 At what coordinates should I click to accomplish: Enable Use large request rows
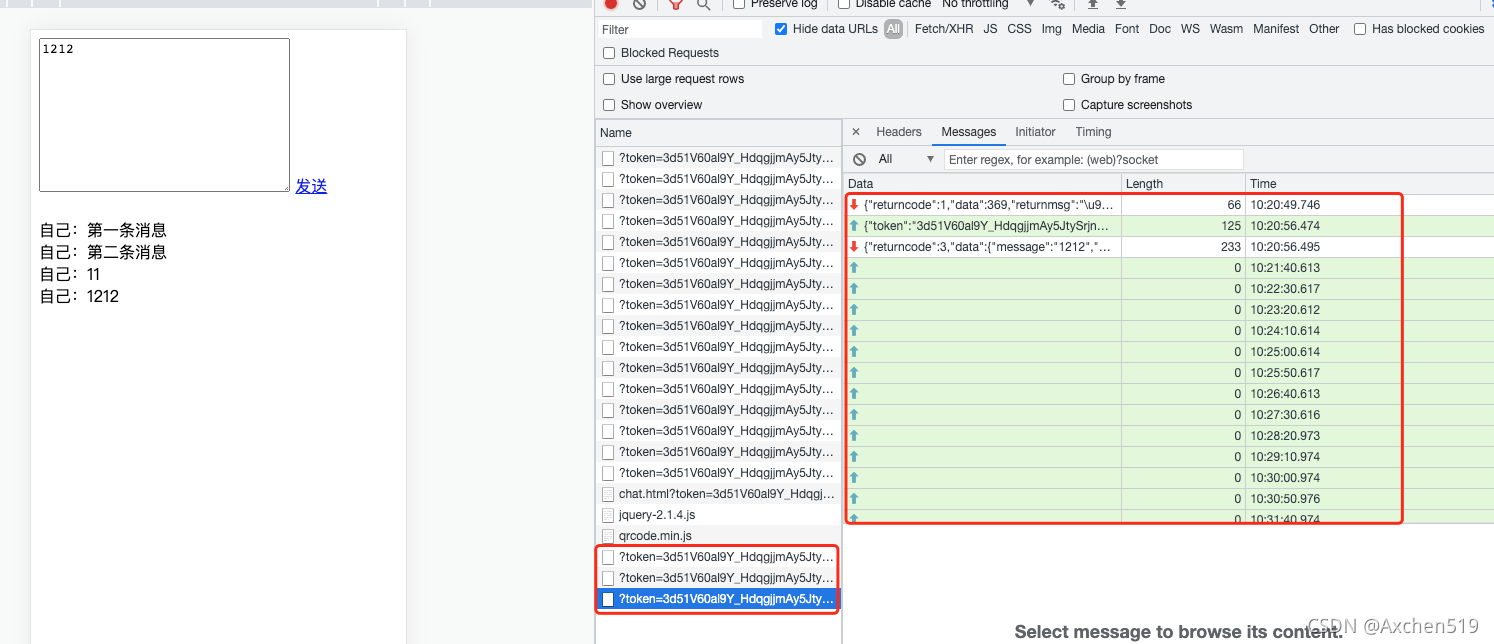[609, 79]
